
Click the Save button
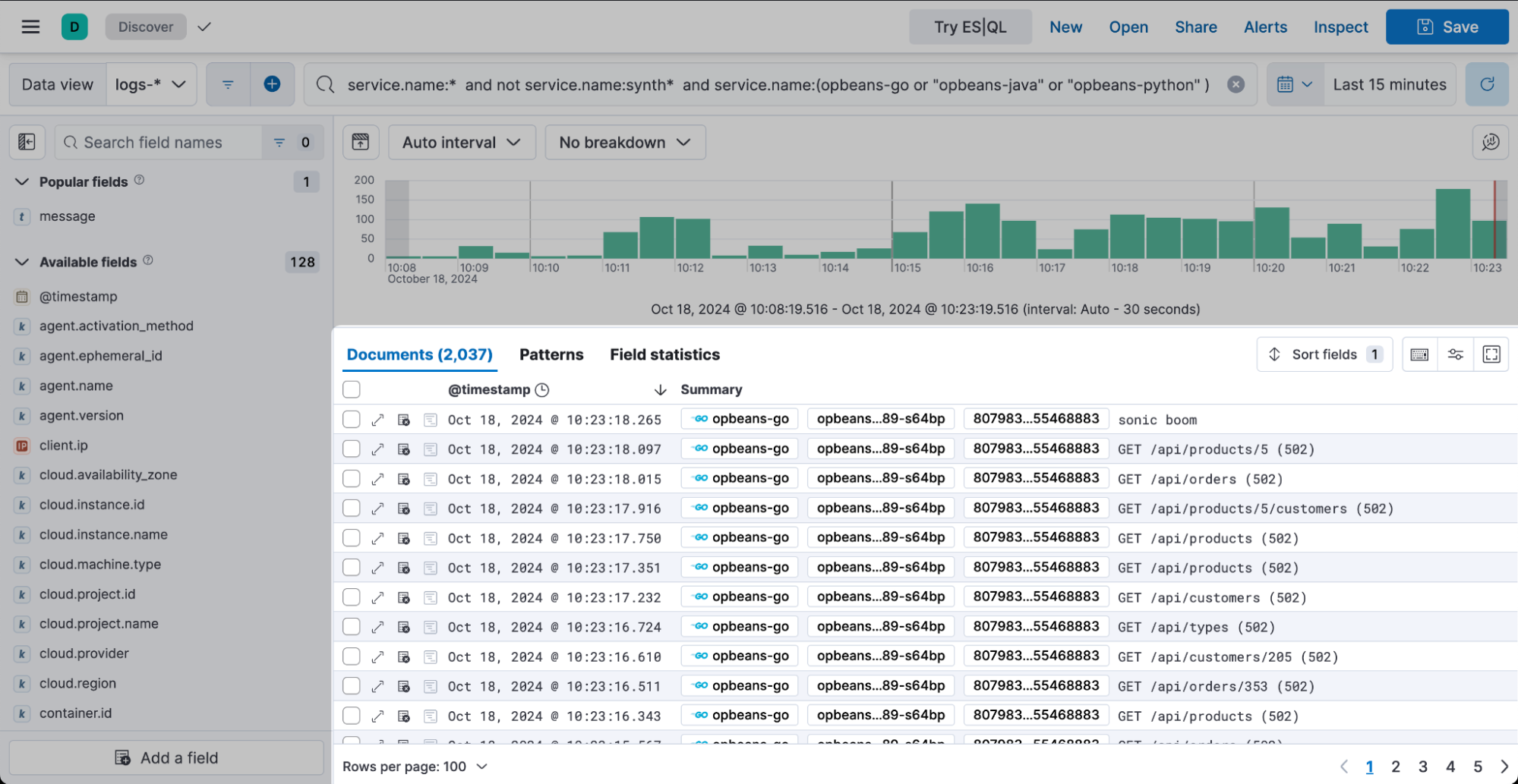[x=1447, y=27]
